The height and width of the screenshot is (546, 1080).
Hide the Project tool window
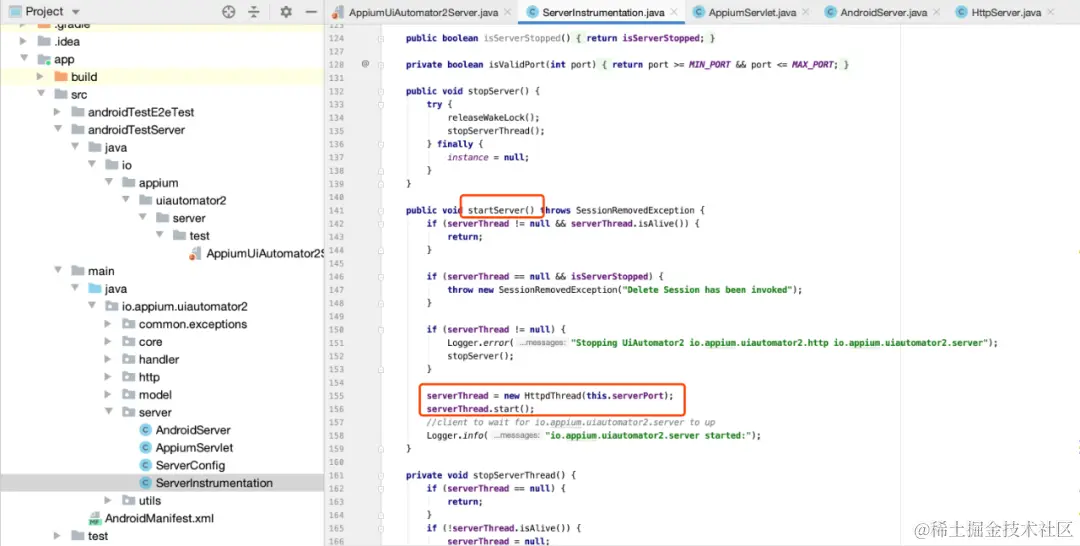311,12
